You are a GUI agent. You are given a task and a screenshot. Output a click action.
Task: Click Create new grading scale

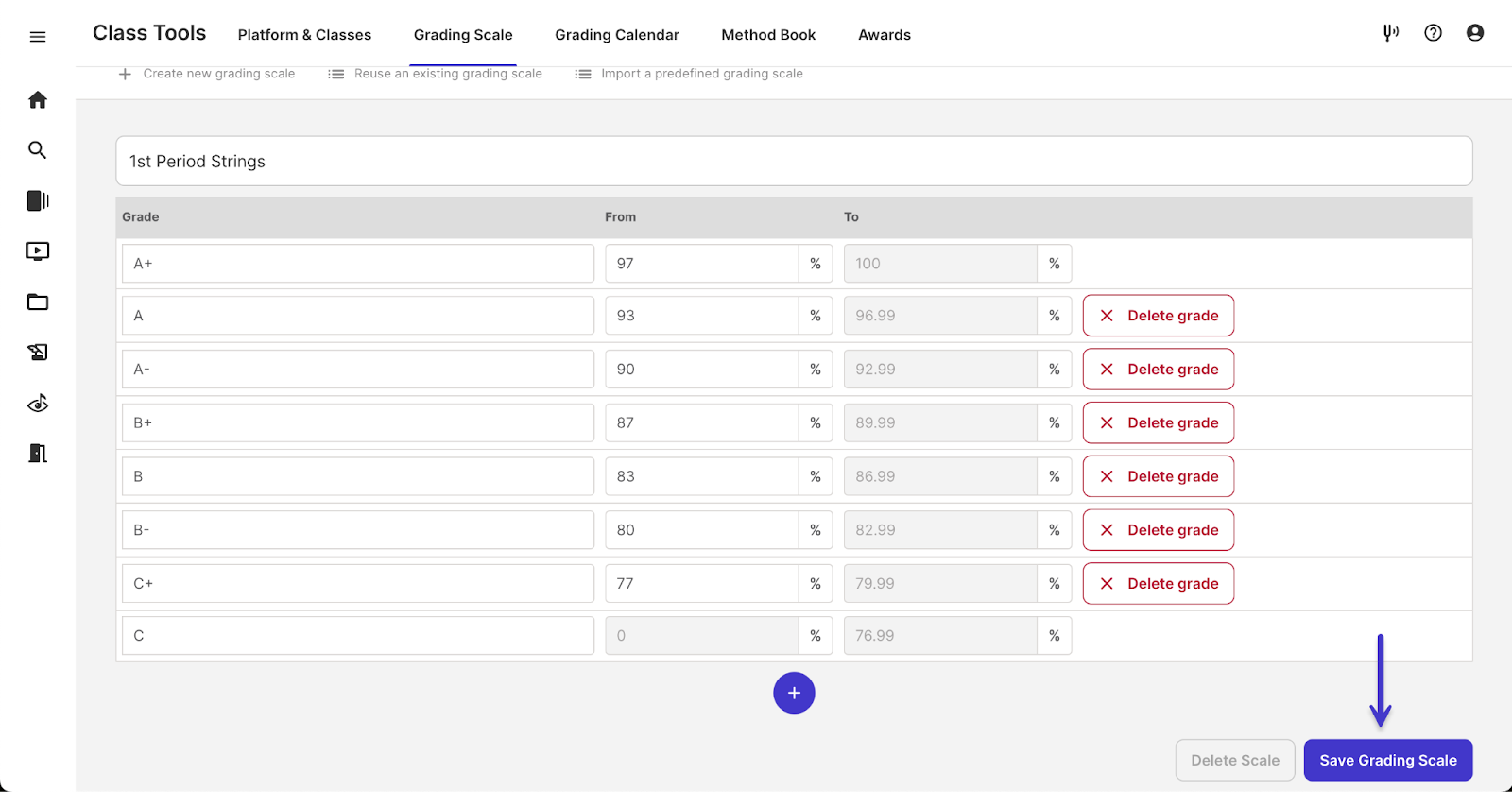point(219,74)
